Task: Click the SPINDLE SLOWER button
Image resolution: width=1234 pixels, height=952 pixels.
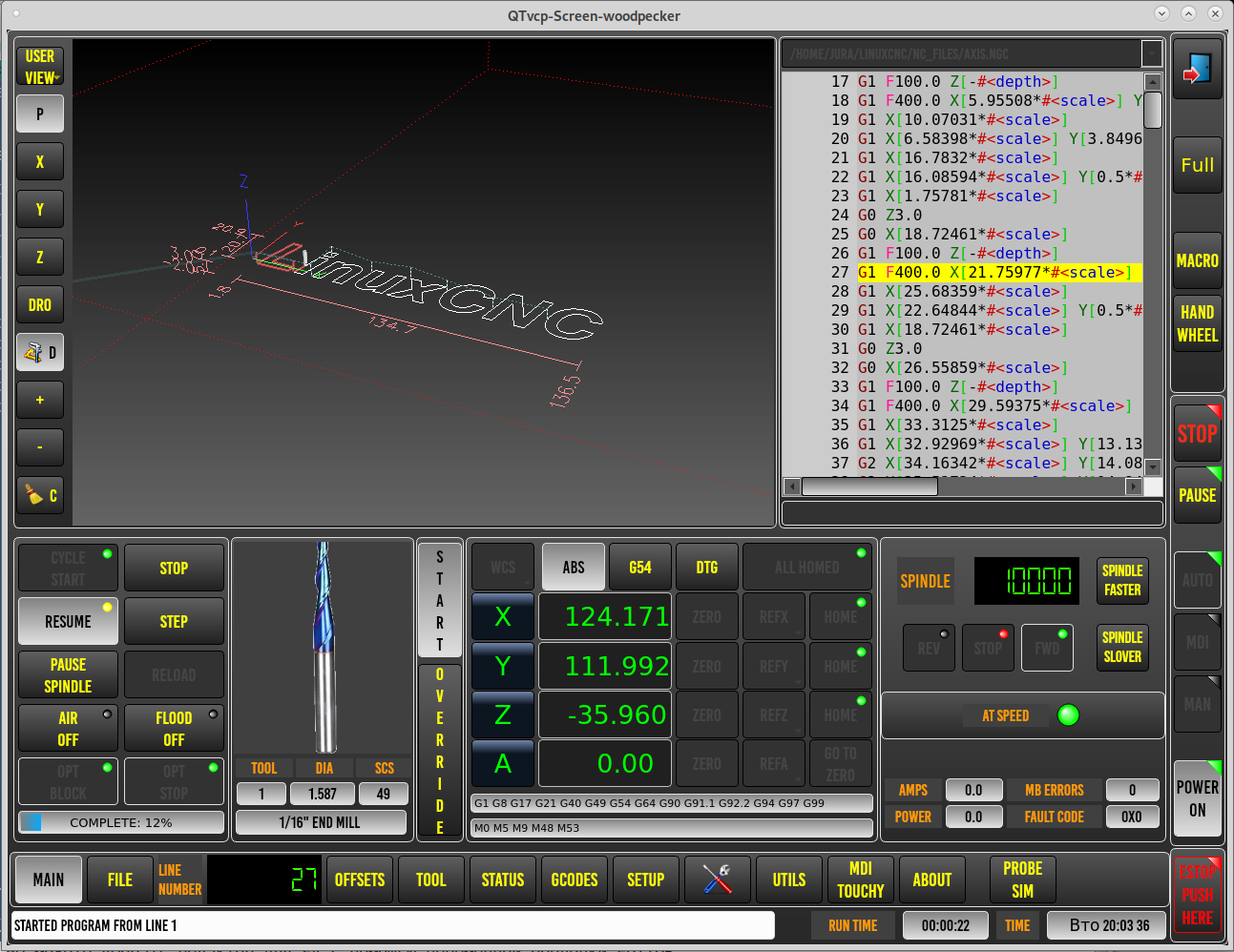Action: point(1122,648)
